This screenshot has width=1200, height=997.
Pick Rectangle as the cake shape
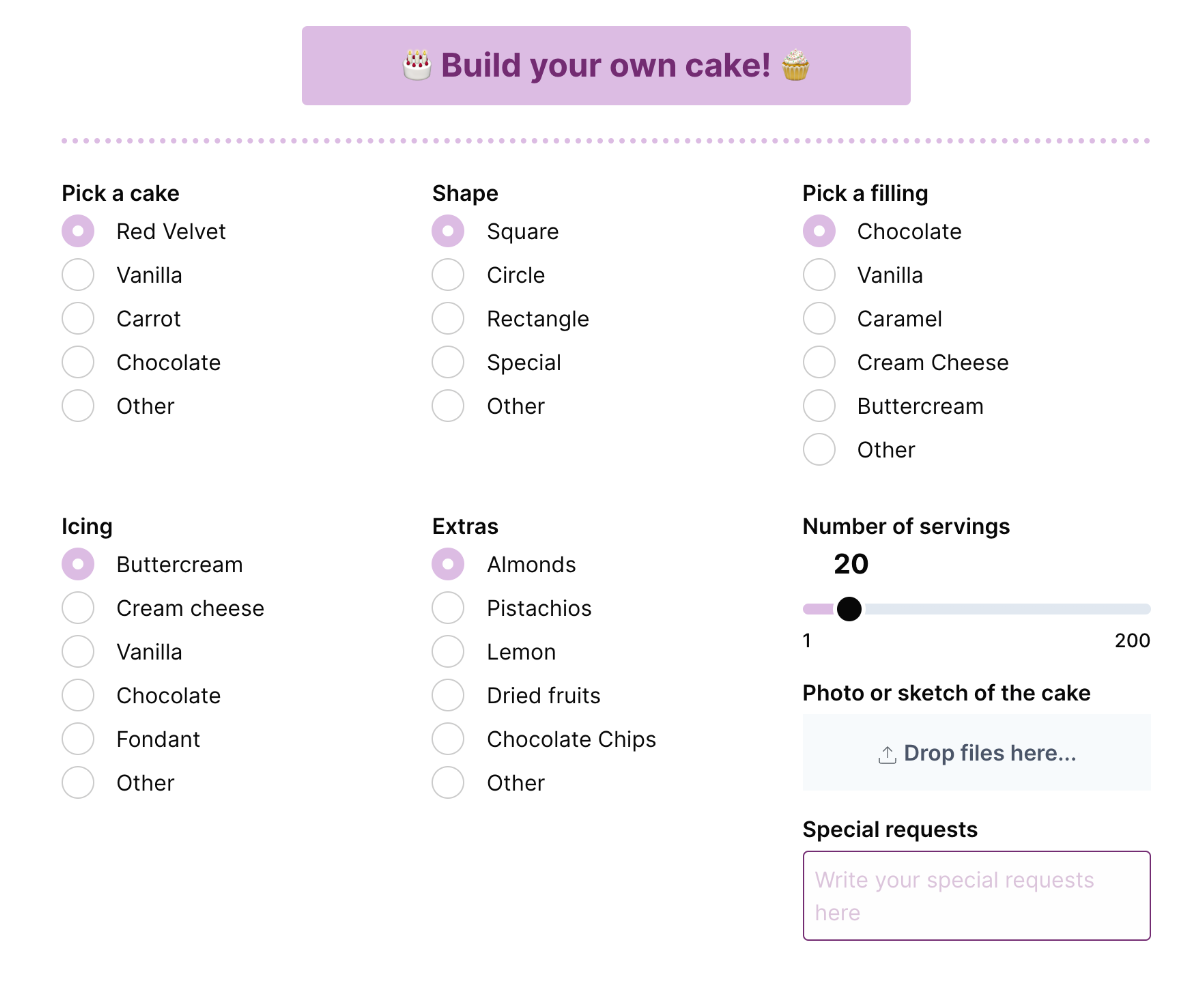coord(448,319)
